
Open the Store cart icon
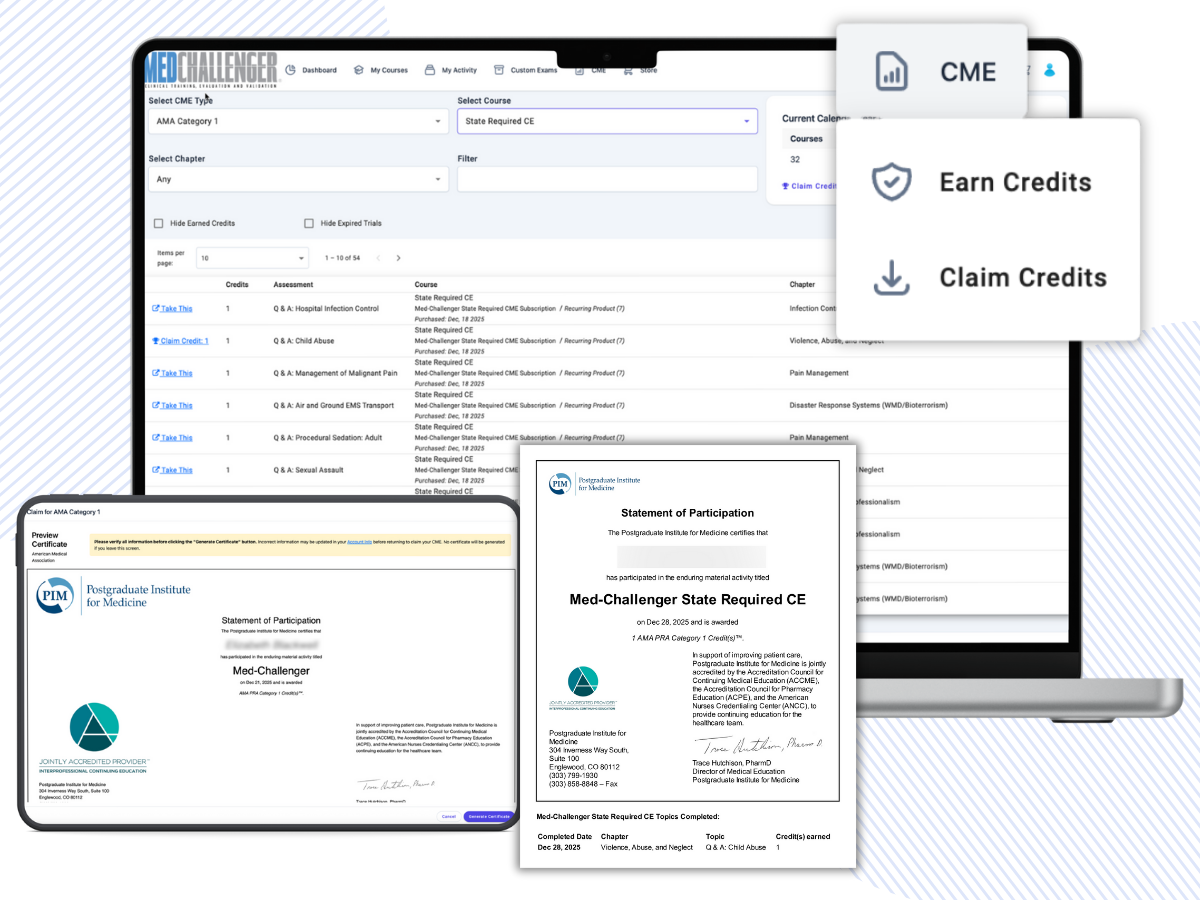(x=628, y=70)
